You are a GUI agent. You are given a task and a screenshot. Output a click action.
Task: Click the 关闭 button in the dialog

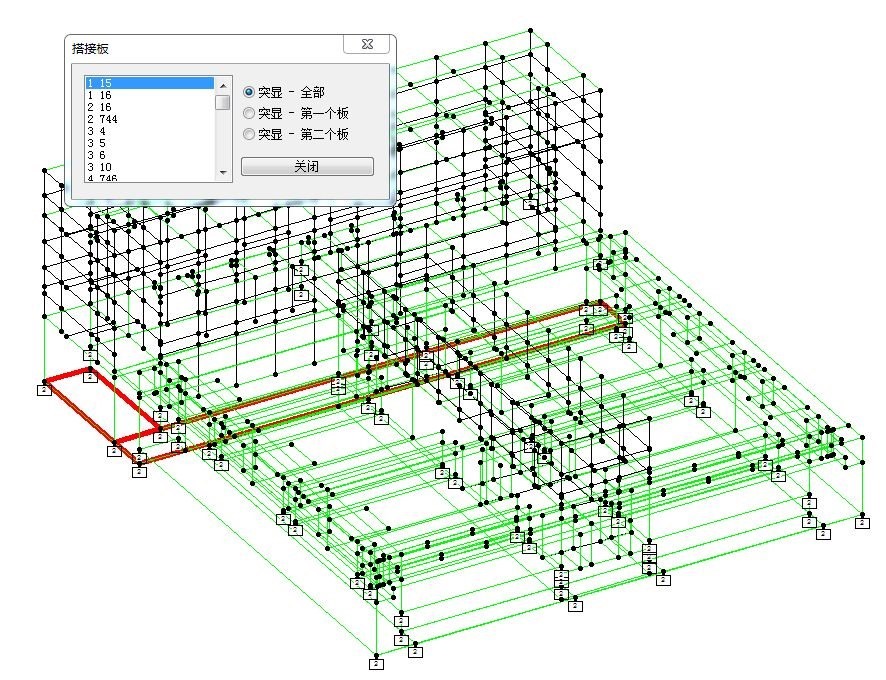tap(307, 167)
